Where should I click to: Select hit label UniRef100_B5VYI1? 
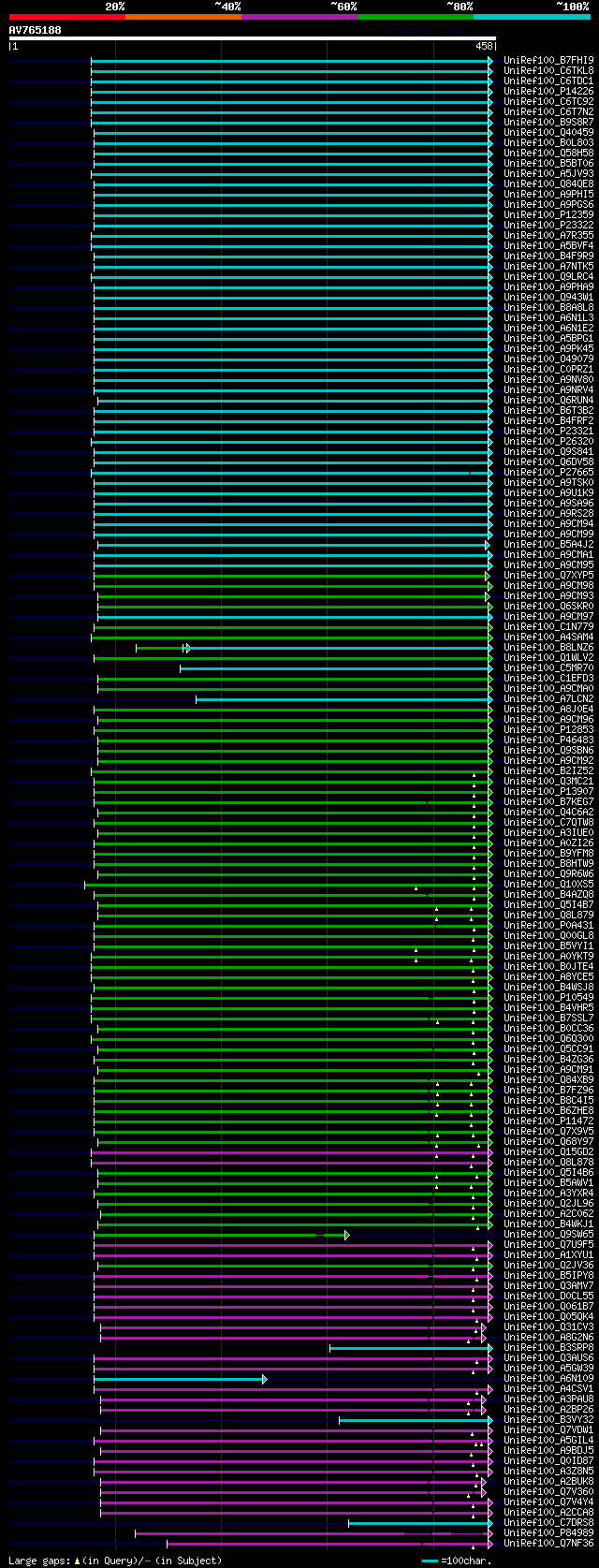pyautogui.click(x=548, y=945)
